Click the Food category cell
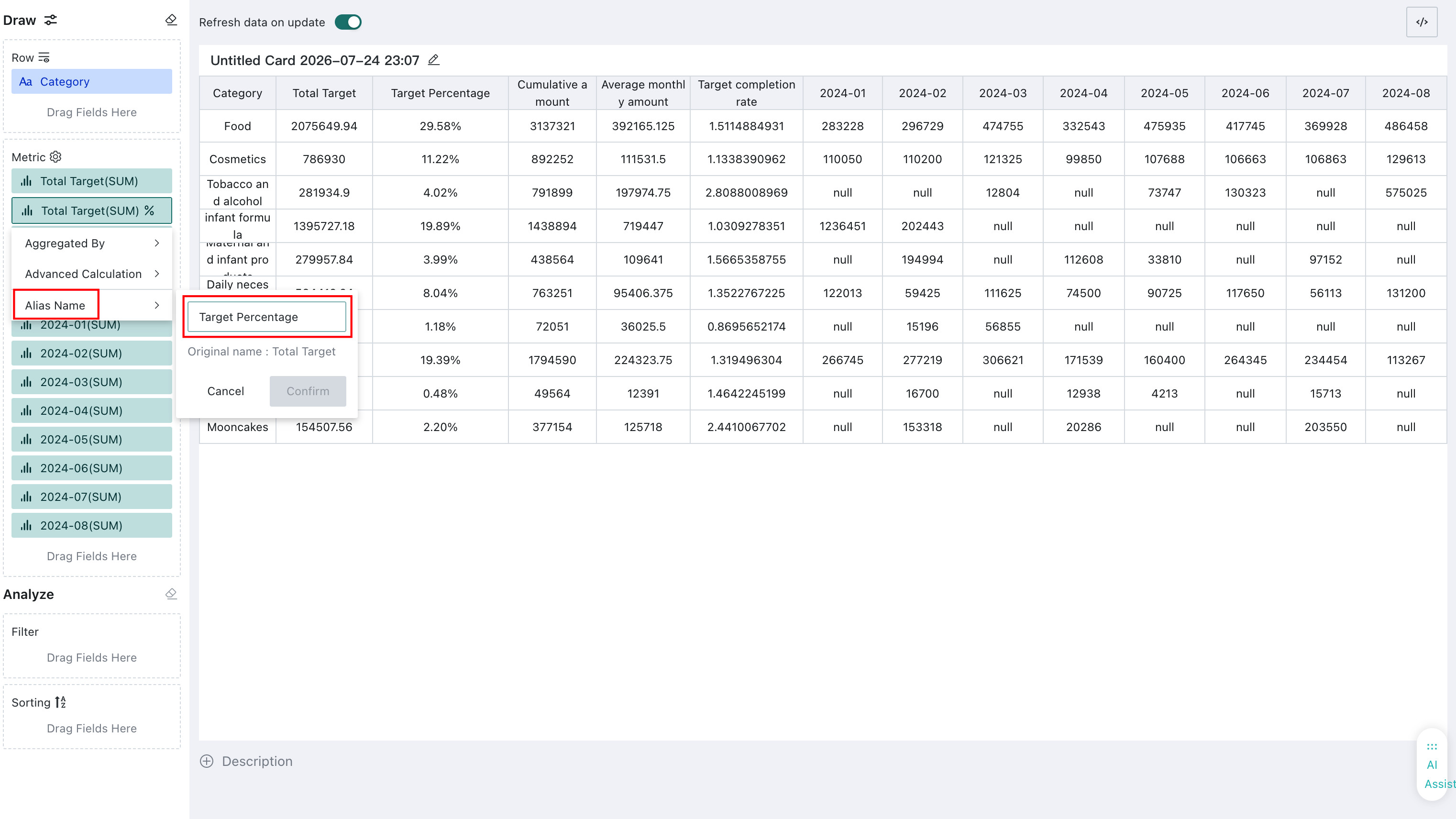The height and width of the screenshot is (819, 1456). coord(237,126)
